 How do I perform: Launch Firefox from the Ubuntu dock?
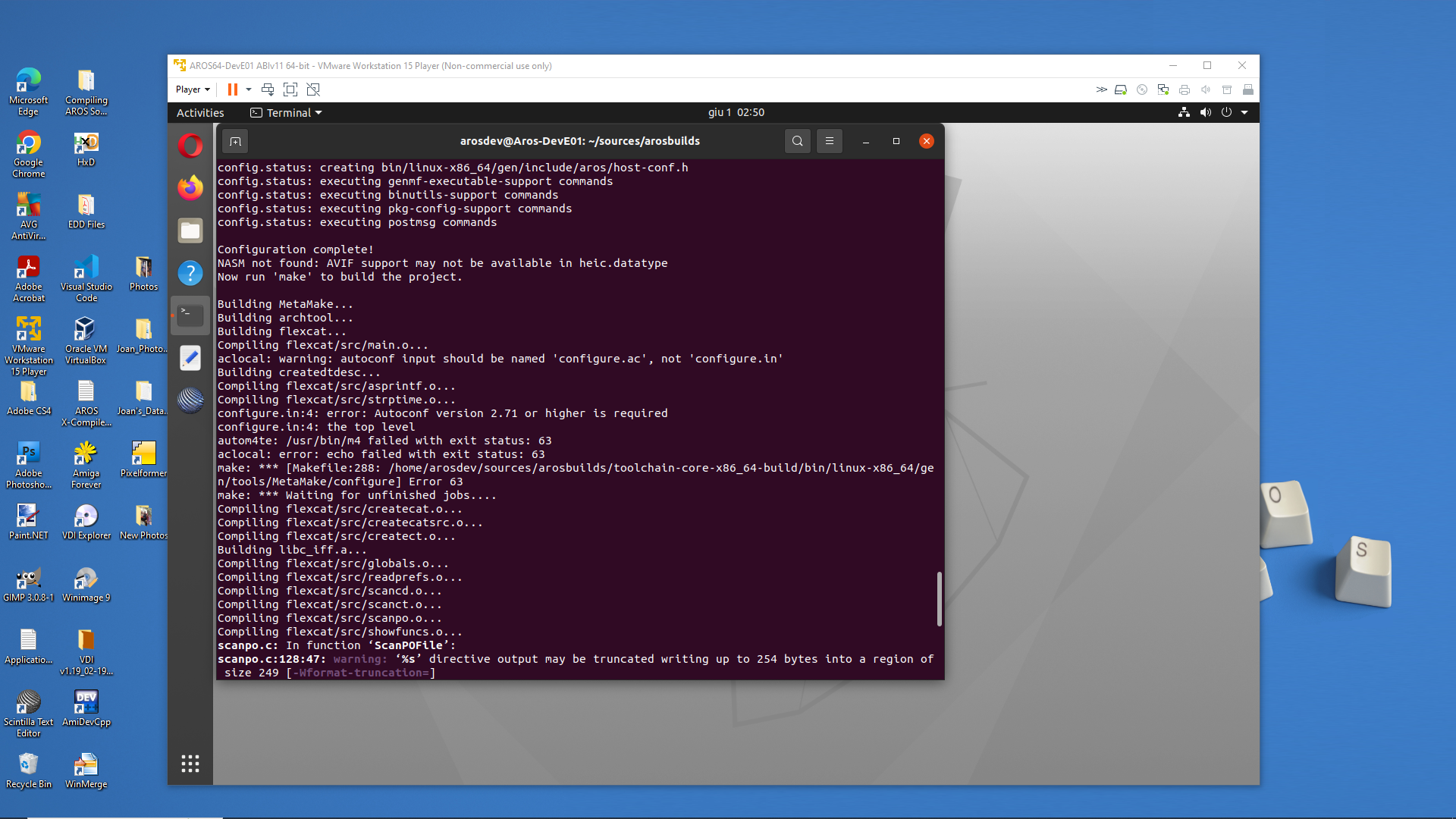coord(190,188)
